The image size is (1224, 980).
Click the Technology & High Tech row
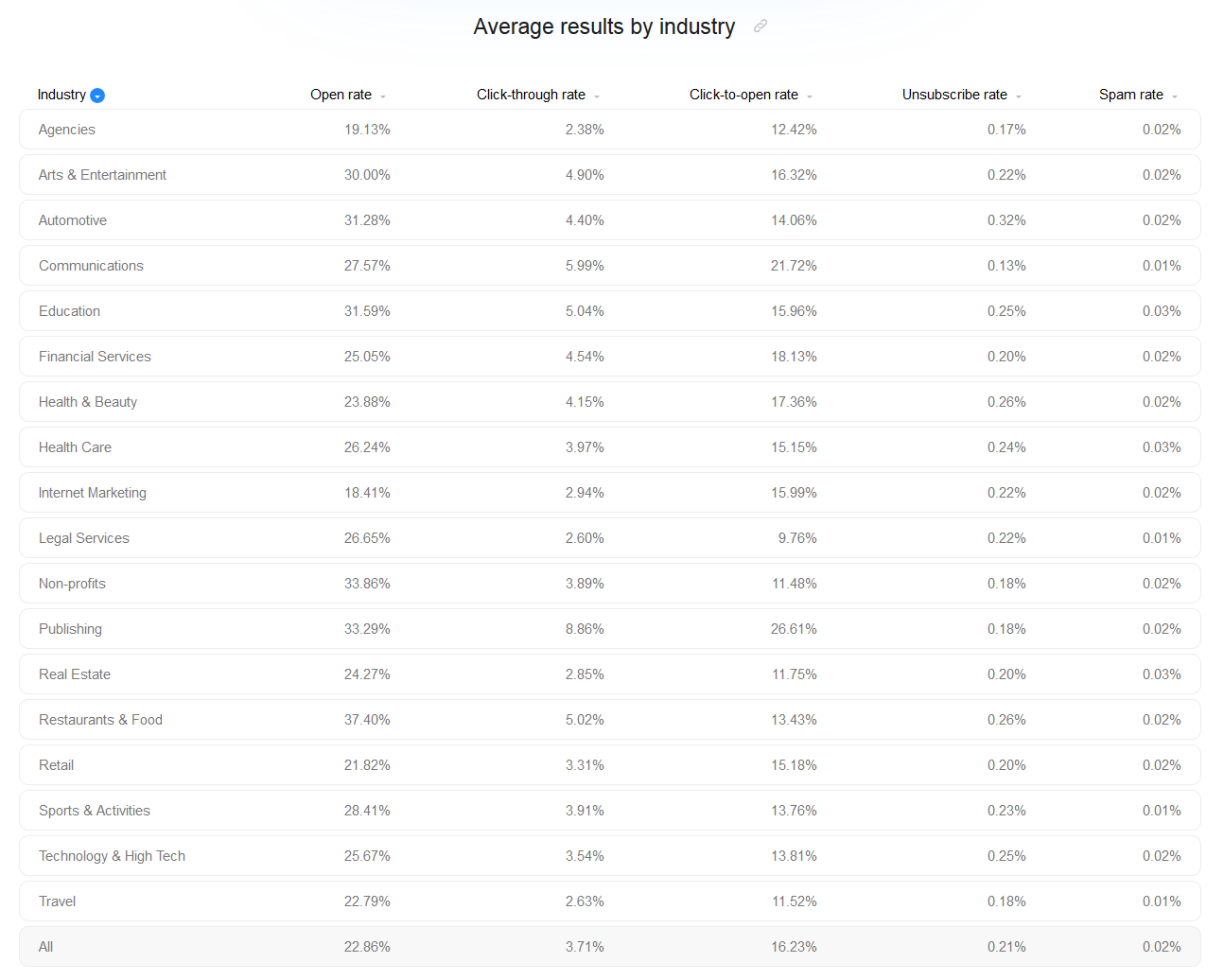point(609,856)
